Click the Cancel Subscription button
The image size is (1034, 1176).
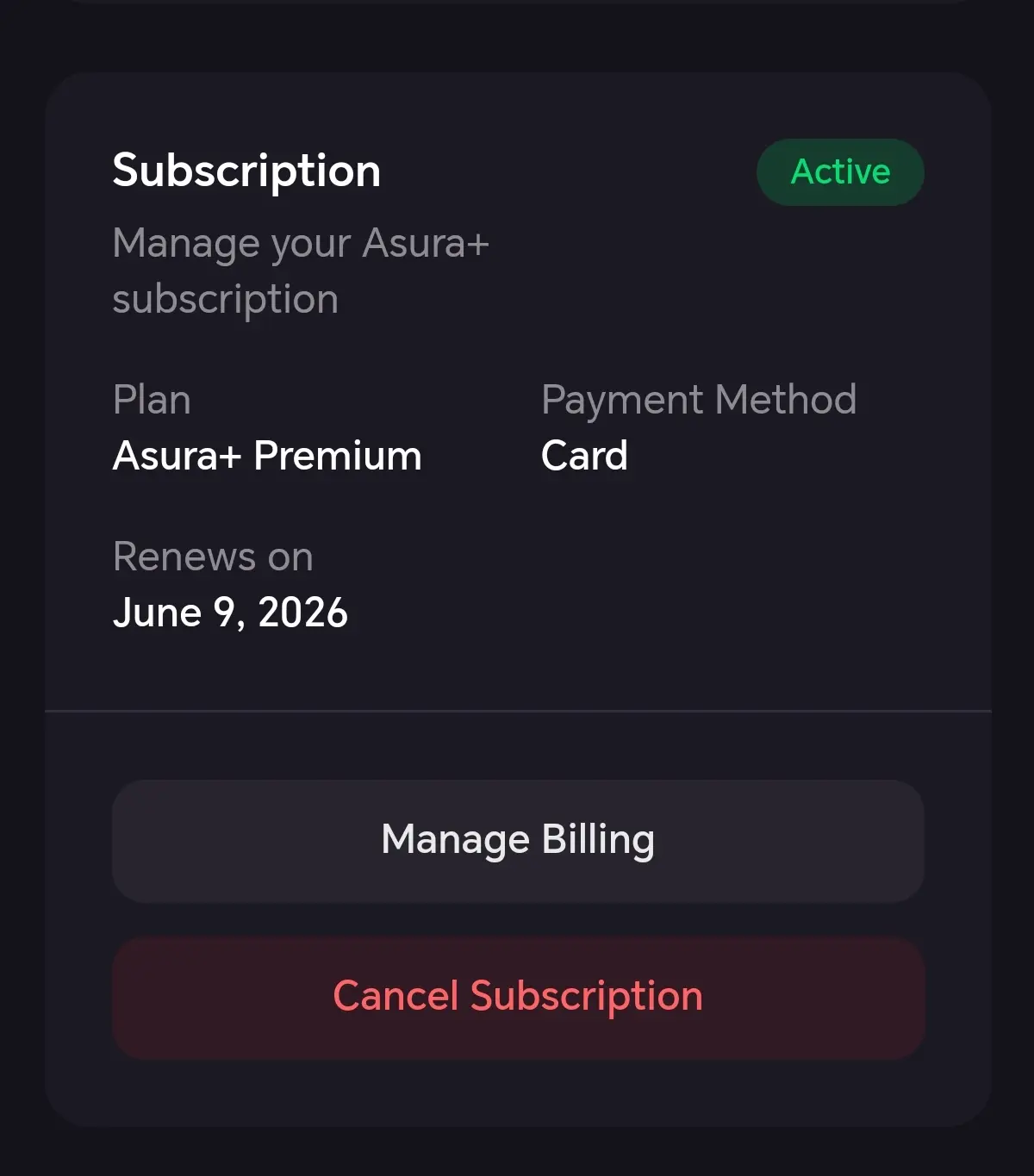pos(518,998)
